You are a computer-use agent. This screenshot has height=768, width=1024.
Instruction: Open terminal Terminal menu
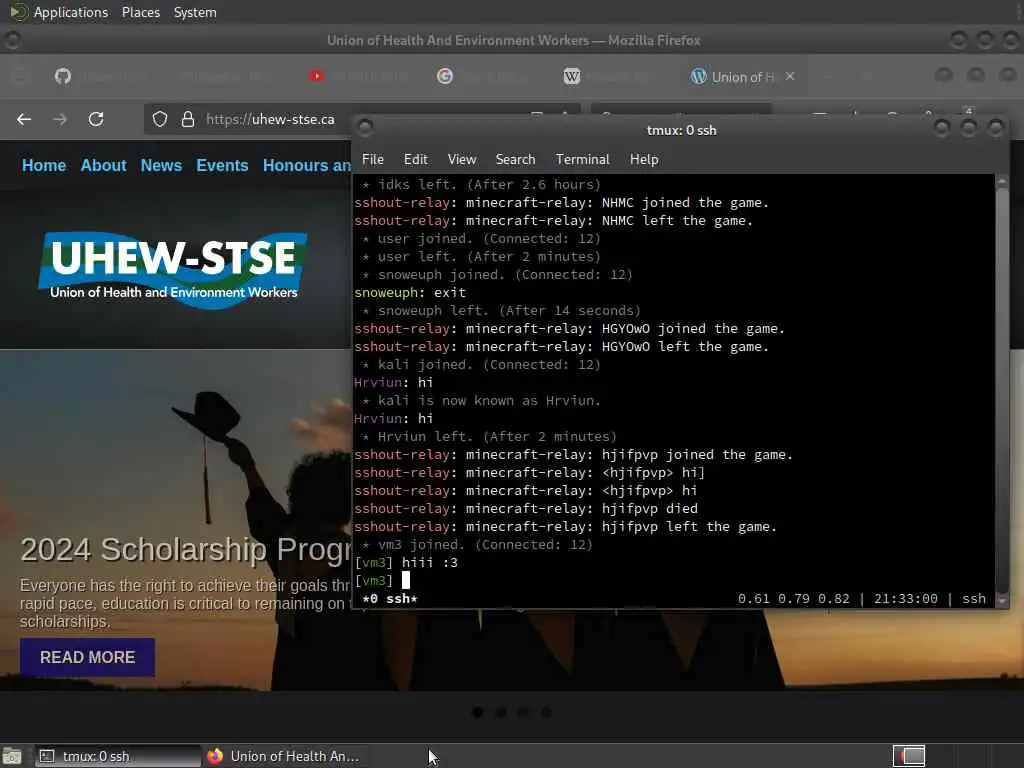click(x=583, y=159)
